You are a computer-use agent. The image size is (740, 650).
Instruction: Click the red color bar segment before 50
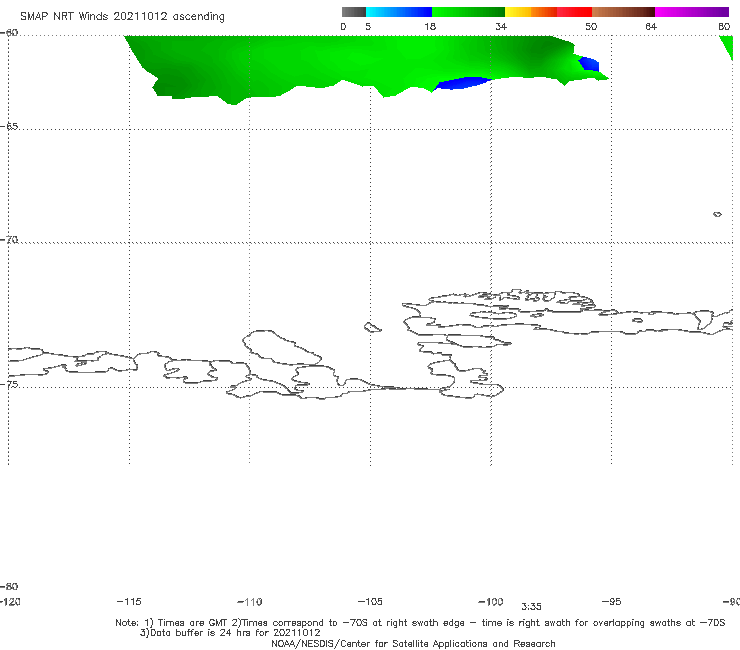point(574,12)
